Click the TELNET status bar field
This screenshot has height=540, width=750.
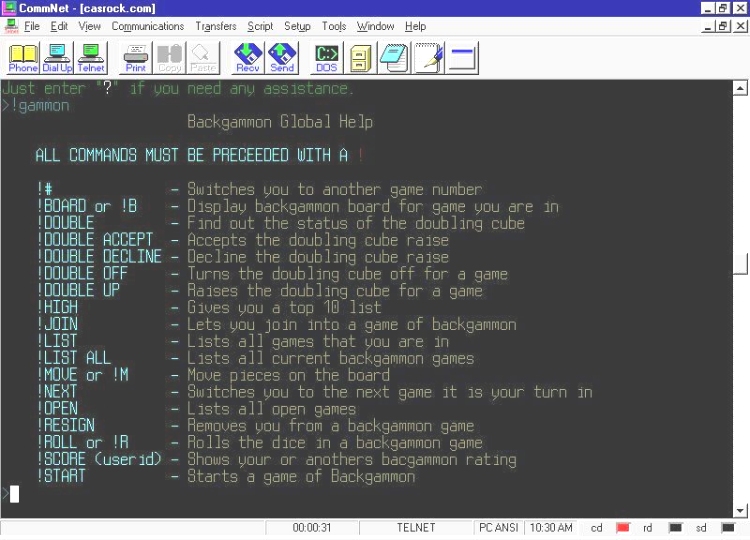pyautogui.click(x=416, y=528)
